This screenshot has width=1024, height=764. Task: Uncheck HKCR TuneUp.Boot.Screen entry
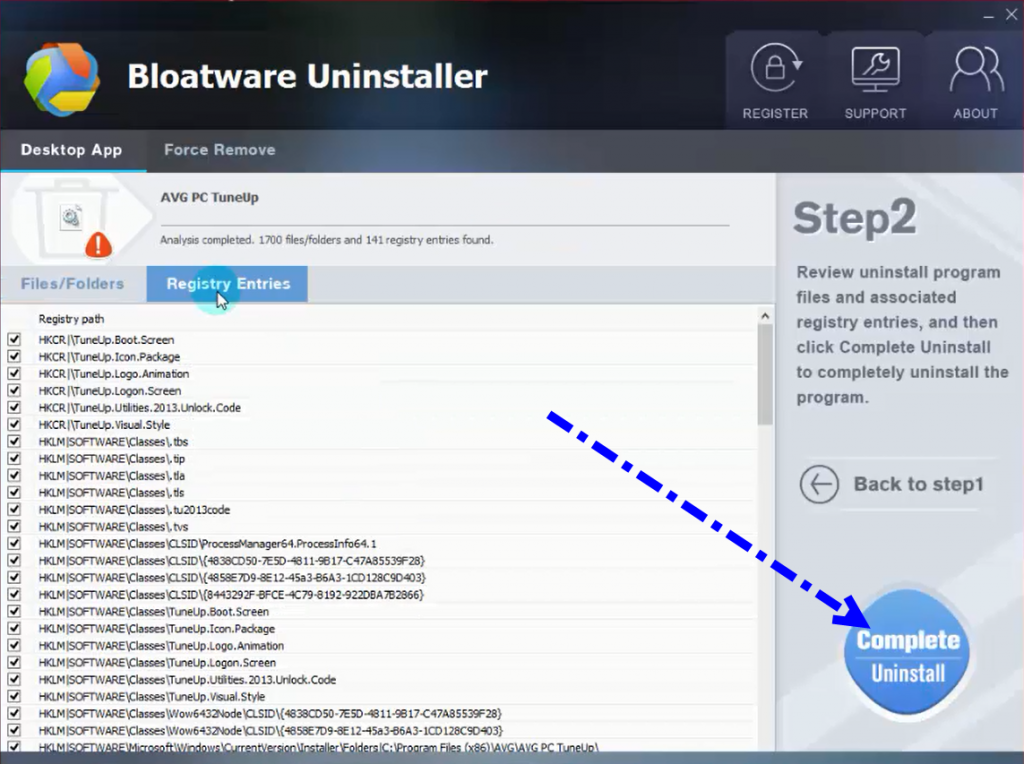(x=14, y=340)
